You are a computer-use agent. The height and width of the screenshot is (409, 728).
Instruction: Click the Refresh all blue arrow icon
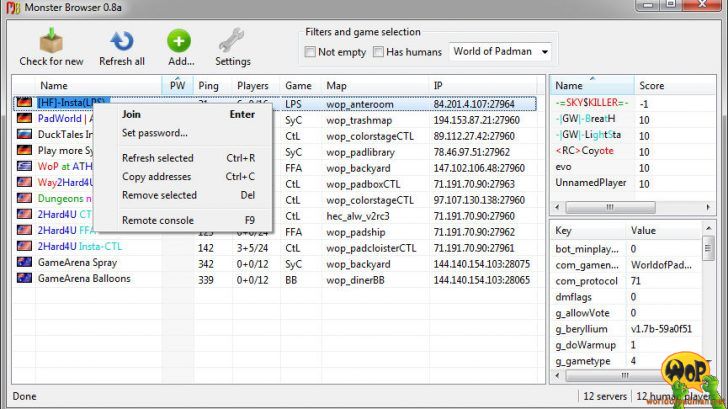122,41
